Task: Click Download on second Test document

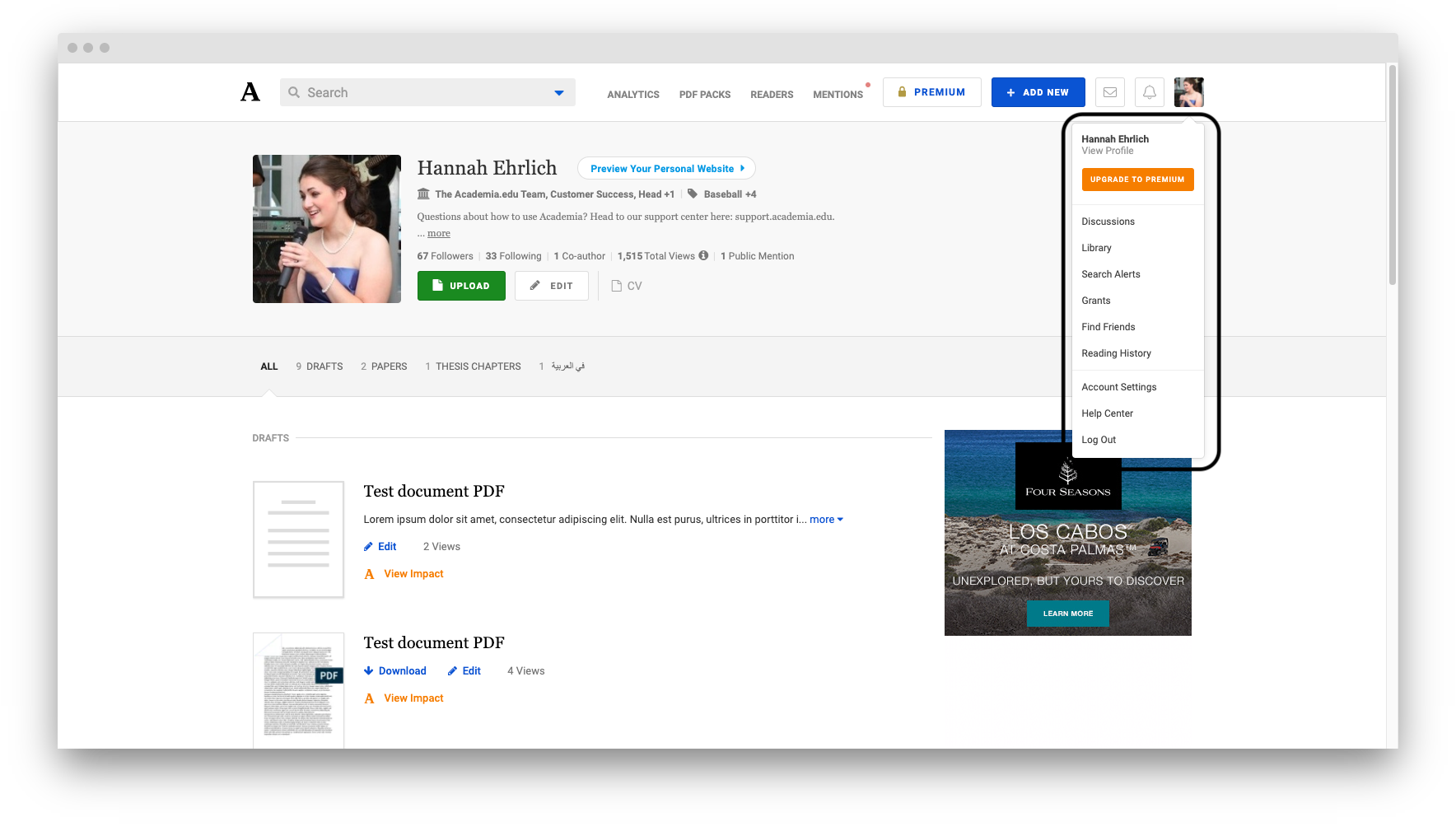Action: tap(395, 671)
